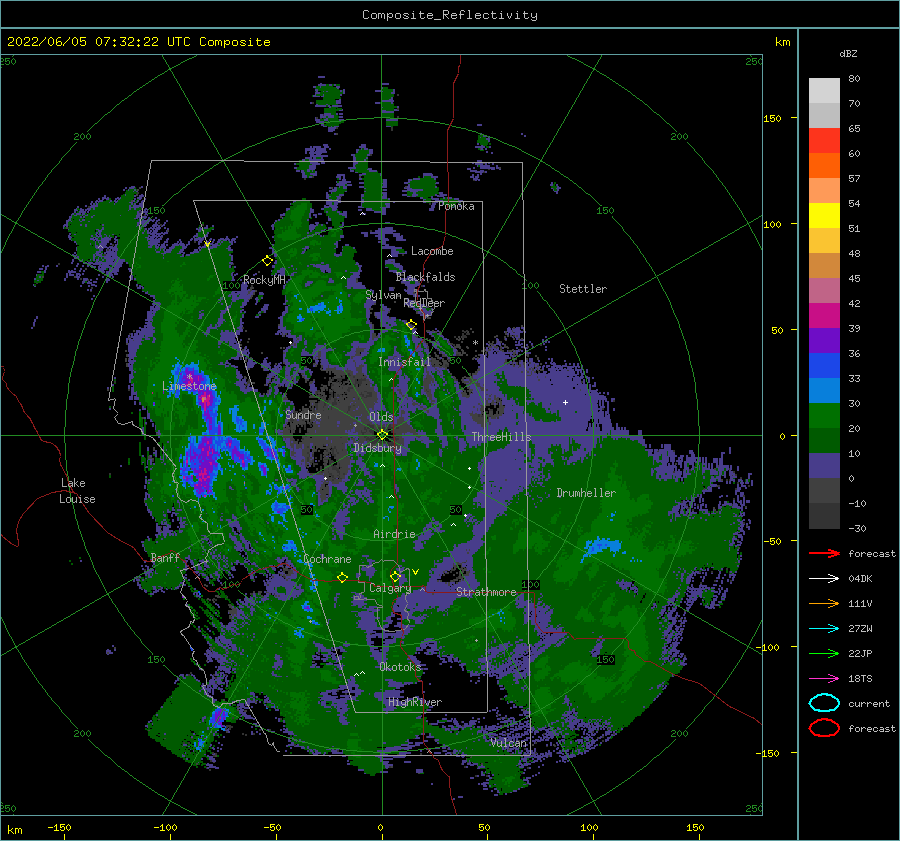
Task: Select the 39 dBZ magenta swatch
Action: (824, 315)
